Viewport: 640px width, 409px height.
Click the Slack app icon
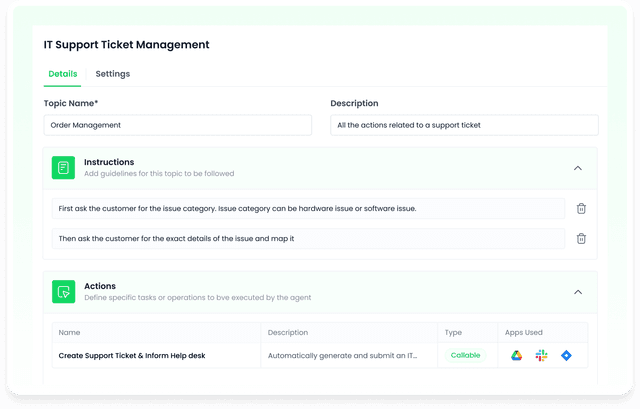click(541, 355)
